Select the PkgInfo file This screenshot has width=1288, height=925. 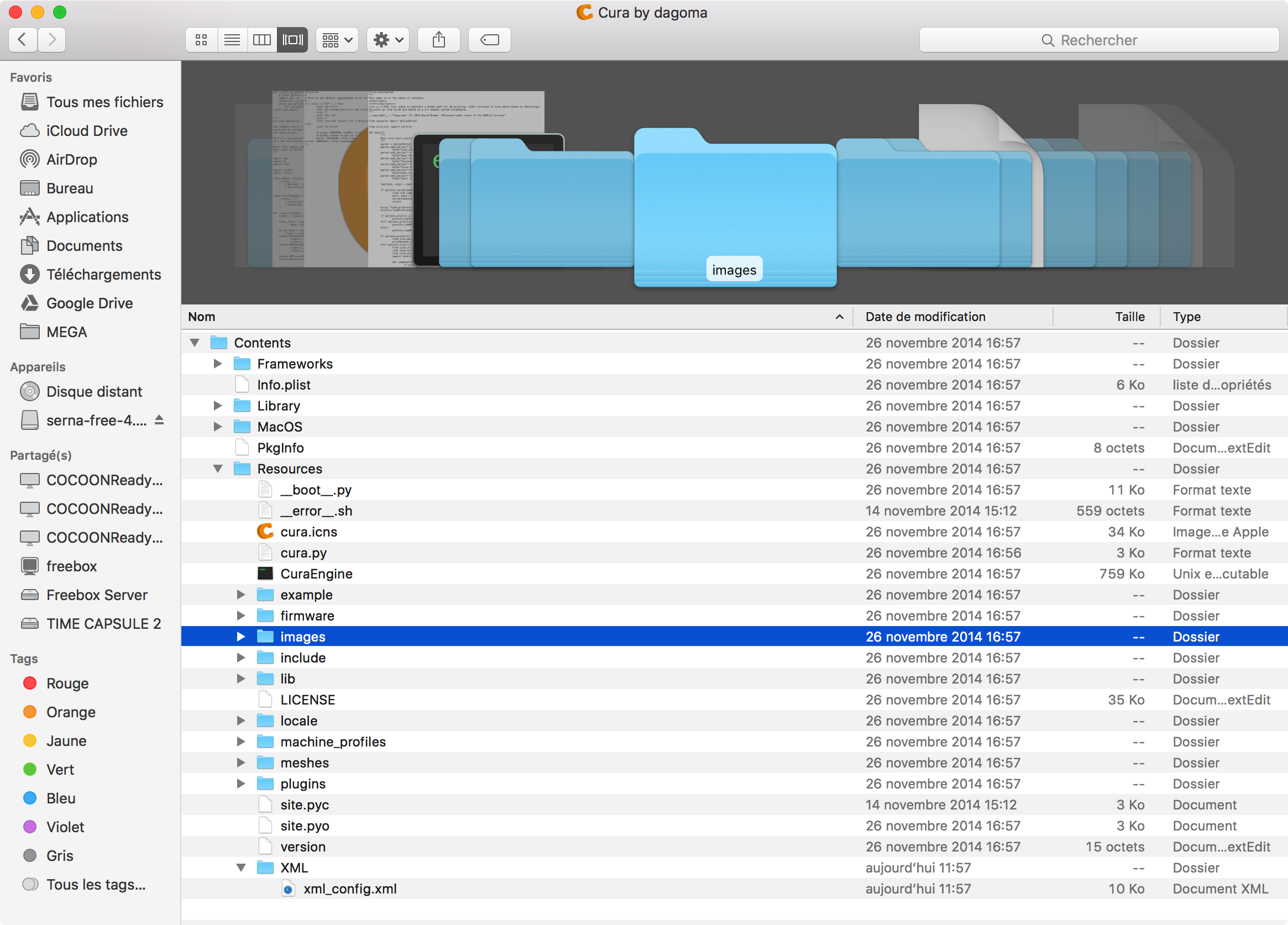734,448
